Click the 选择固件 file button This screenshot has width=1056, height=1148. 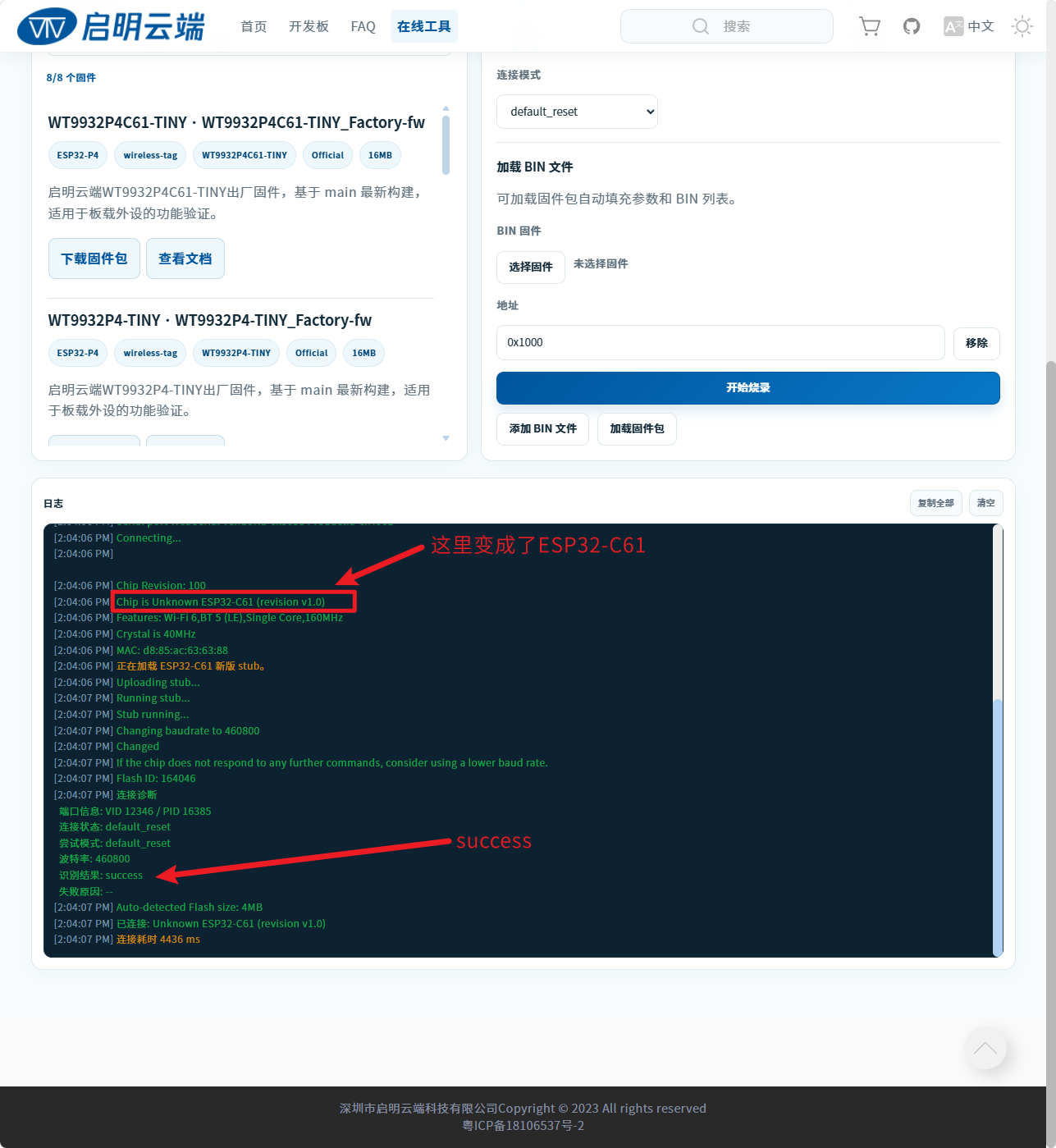pos(531,267)
